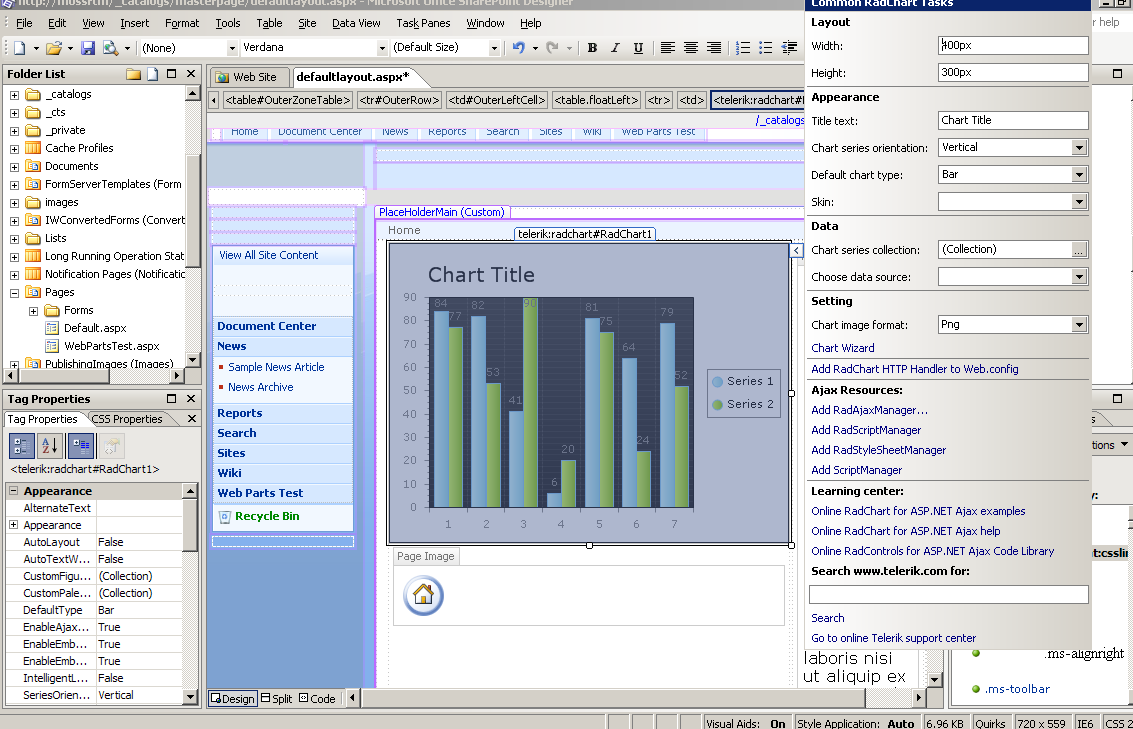Add RadChart HTTP Handler to Web.config

(915, 369)
